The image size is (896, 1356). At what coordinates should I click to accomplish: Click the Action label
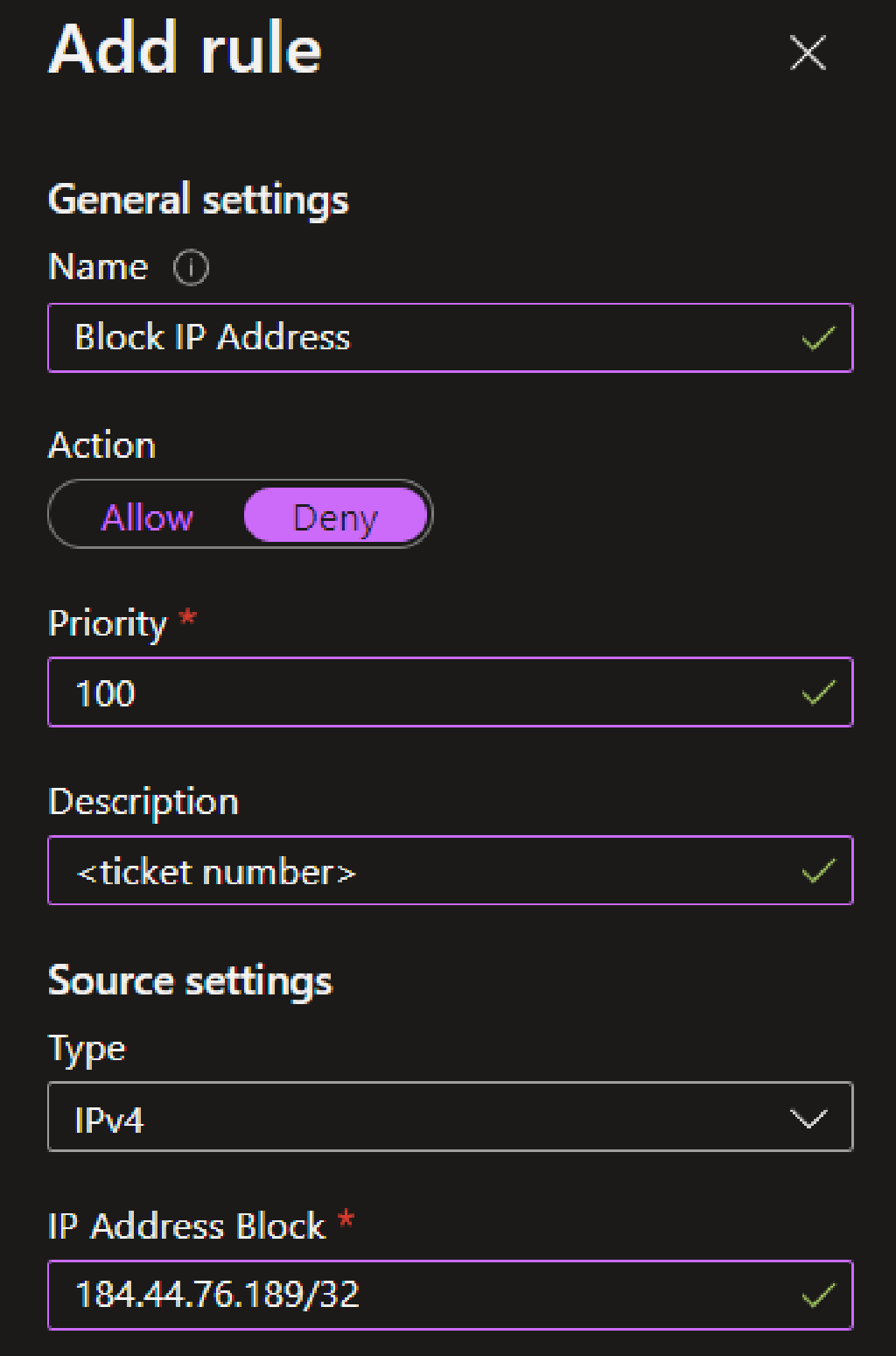102,446
